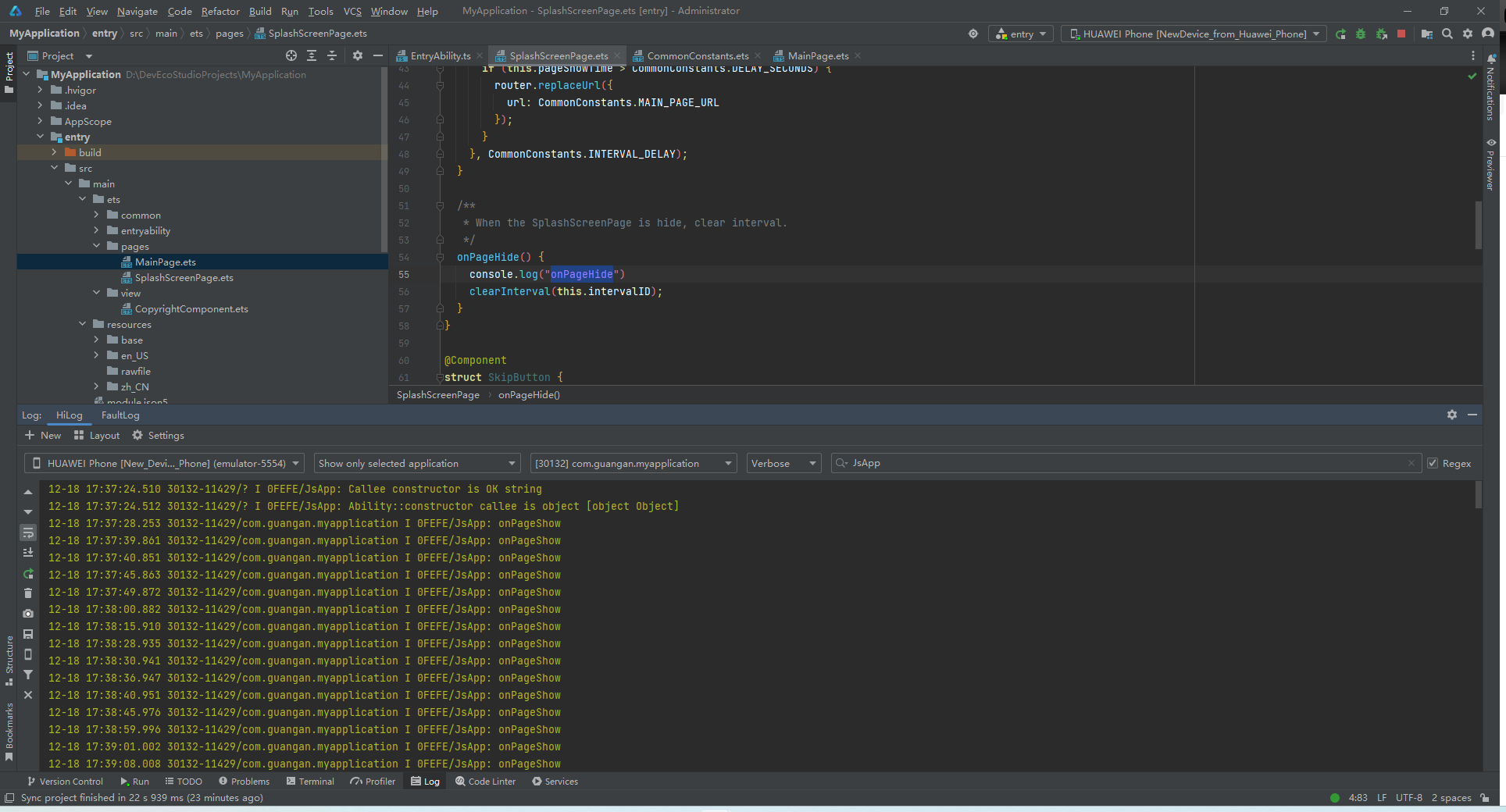The height and width of the screenshot is (812, 1506).
Task: Clear log with trash icon
Action: (x=28, y=593)
